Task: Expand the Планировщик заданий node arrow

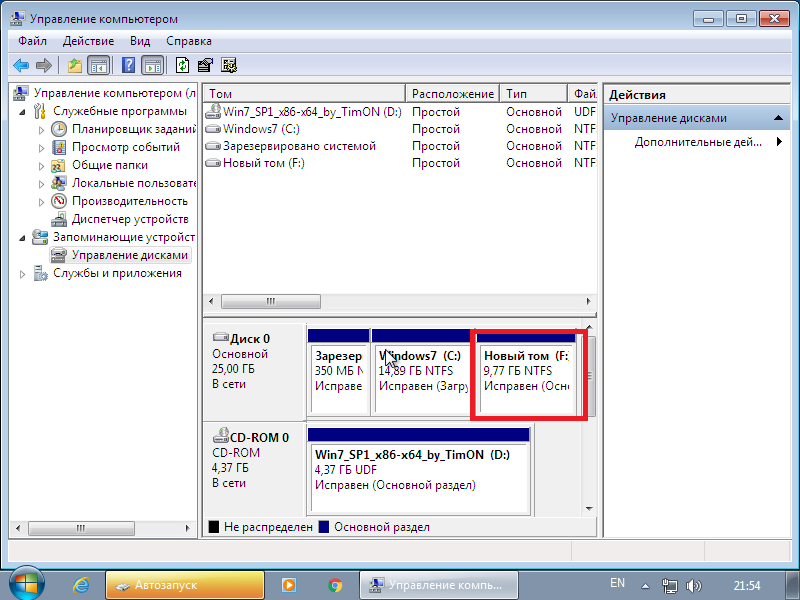Action: point(41,130)
